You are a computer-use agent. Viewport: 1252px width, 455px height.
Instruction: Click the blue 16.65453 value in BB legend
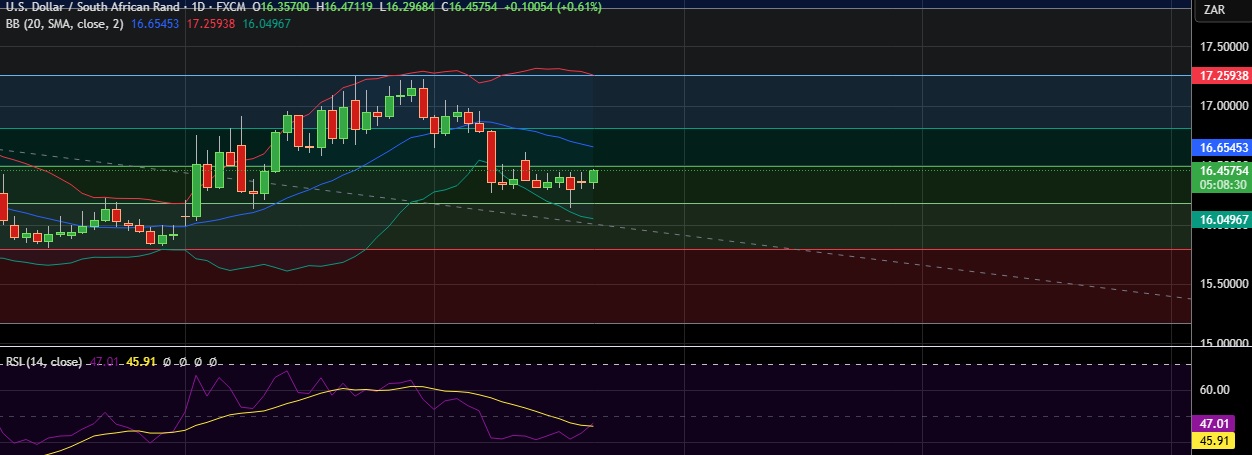point(155,23)
